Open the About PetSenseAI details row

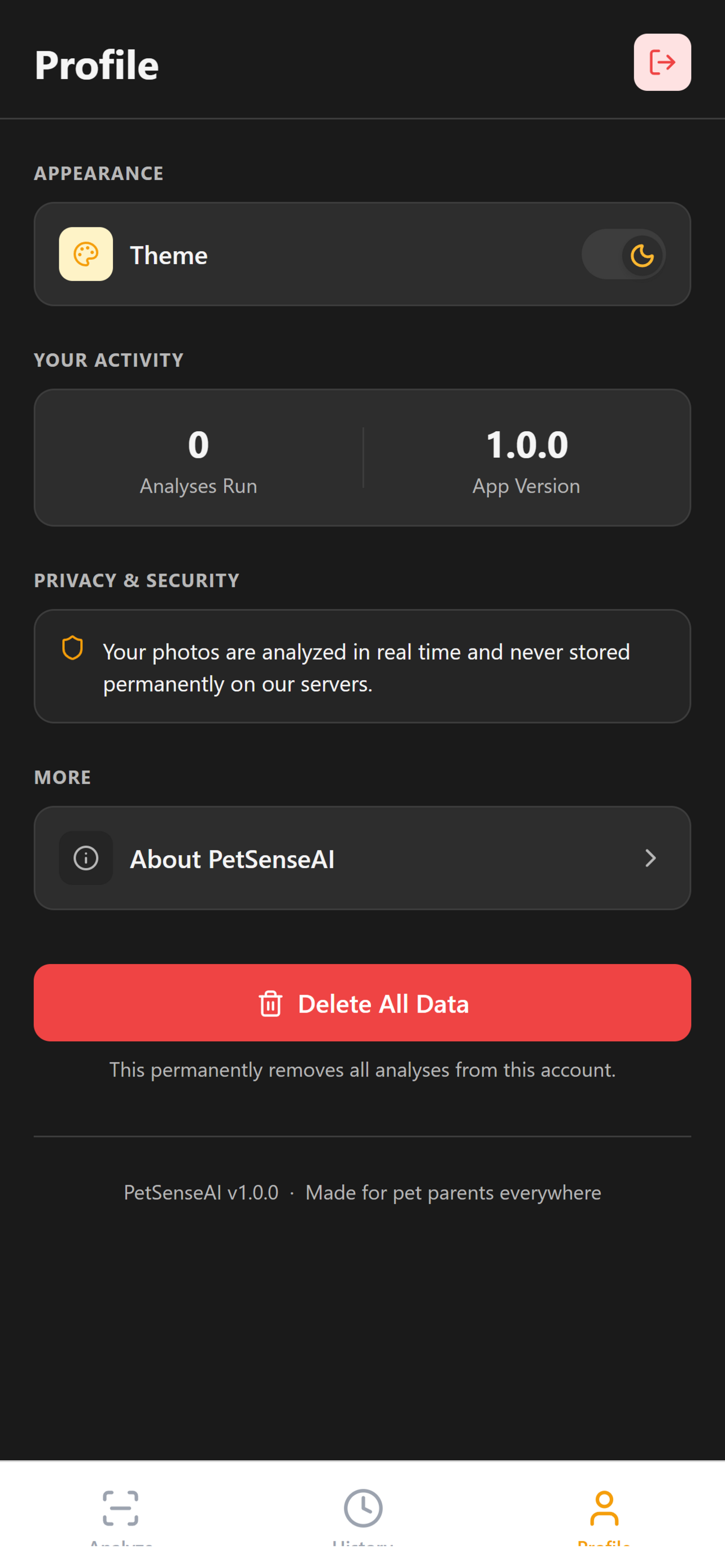click(x=363, y=859)
